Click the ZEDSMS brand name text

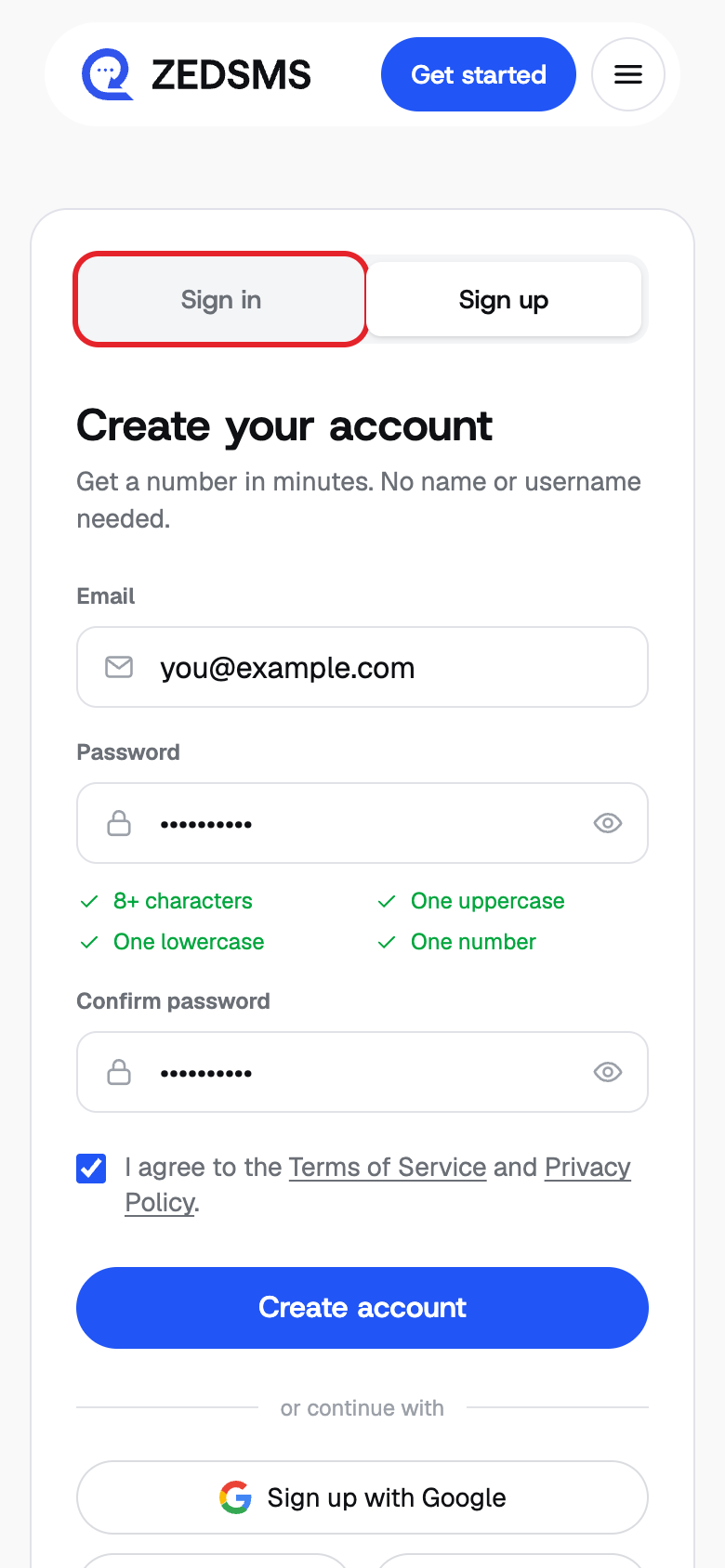pyautogui.click(x=231, y=75)
